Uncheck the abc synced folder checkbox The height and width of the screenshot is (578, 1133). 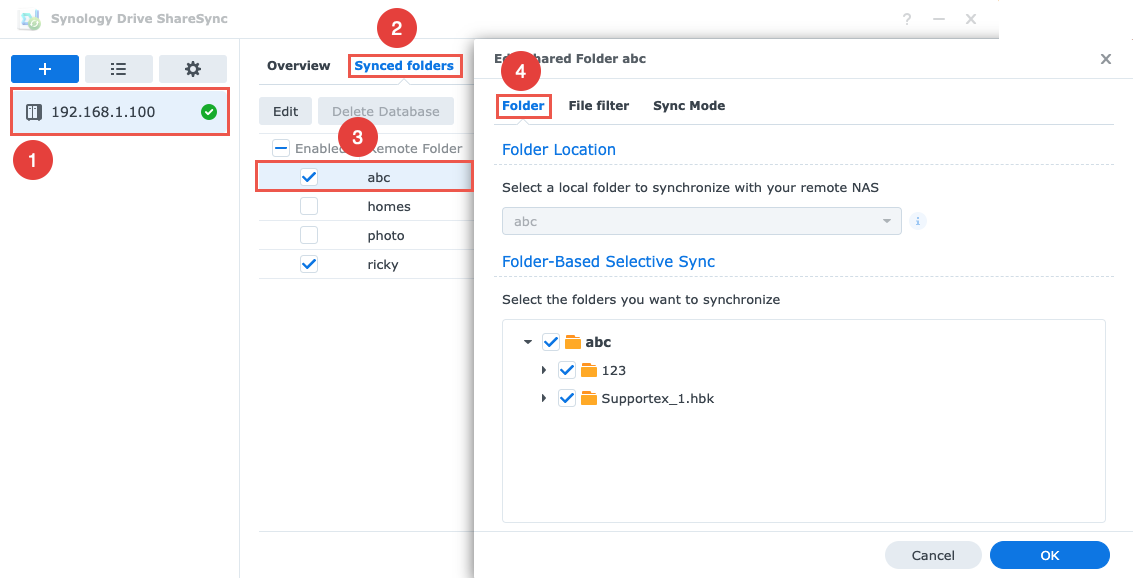tap(309, 177)
